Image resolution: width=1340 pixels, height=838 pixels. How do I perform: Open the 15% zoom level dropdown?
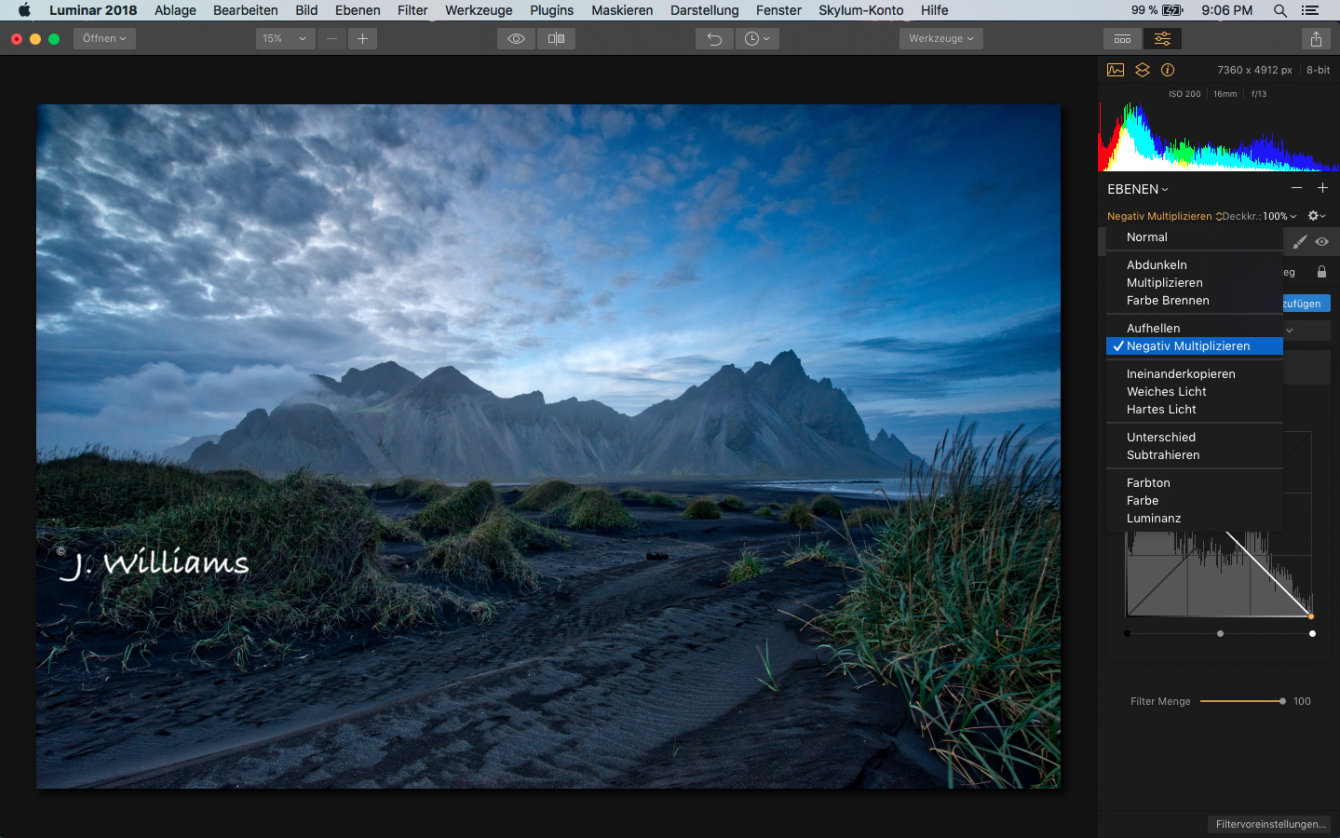285,39
